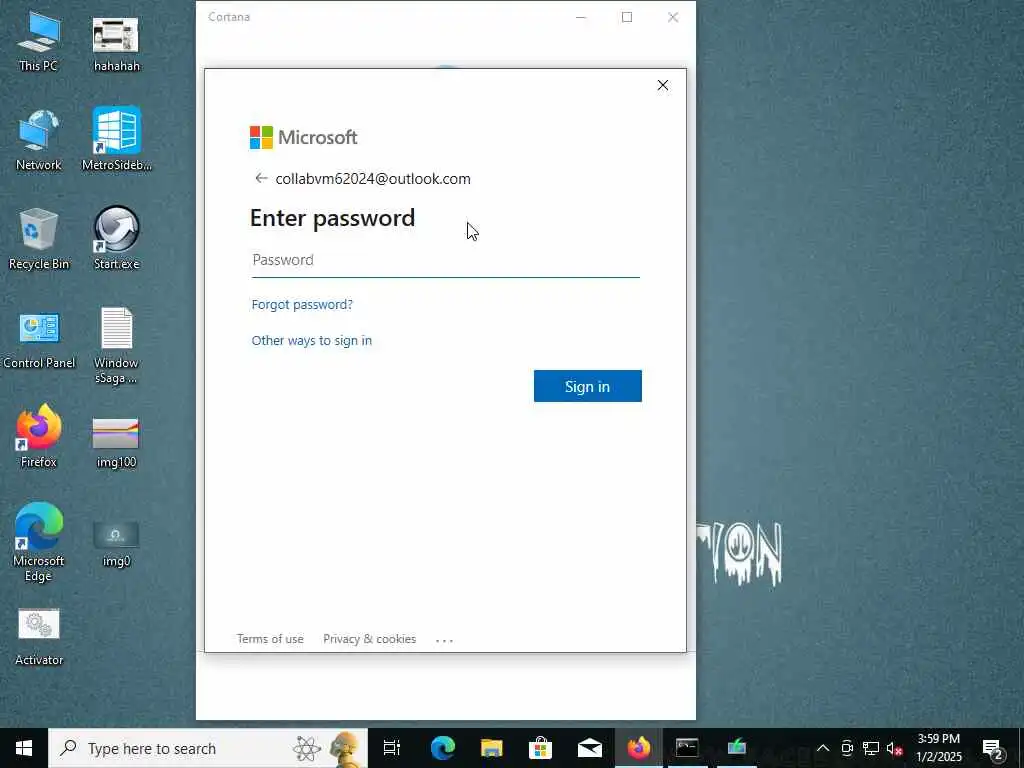The width and height of the screenshot is (1024, 768).
Task: Select the Start.exe desktop shortcut
Action: (116, 238)
